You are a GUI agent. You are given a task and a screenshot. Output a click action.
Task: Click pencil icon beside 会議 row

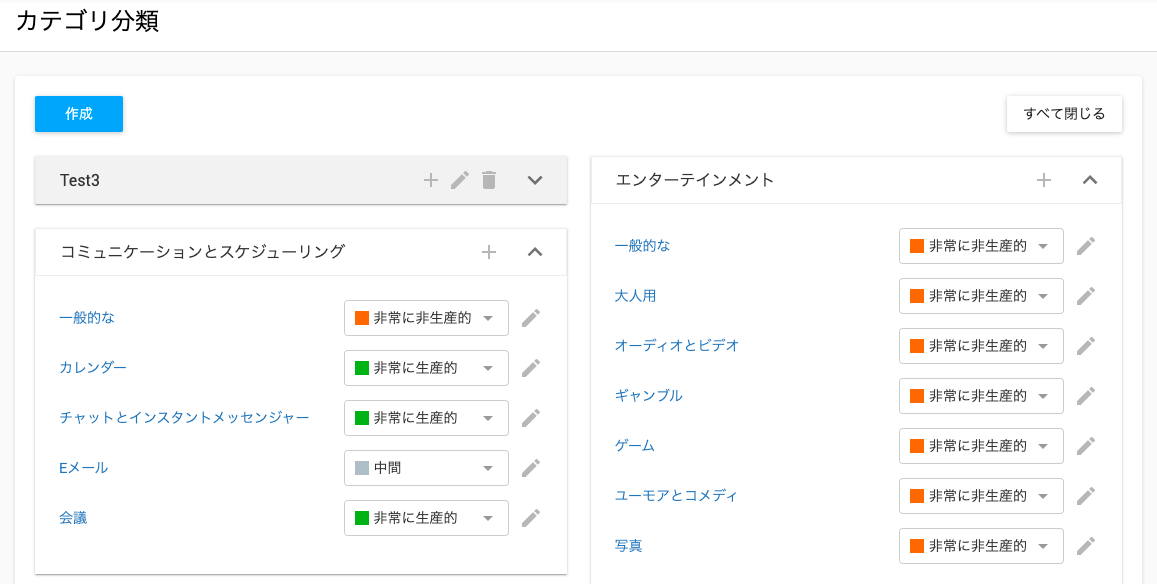pyautogui.click(x=531, y=518)
